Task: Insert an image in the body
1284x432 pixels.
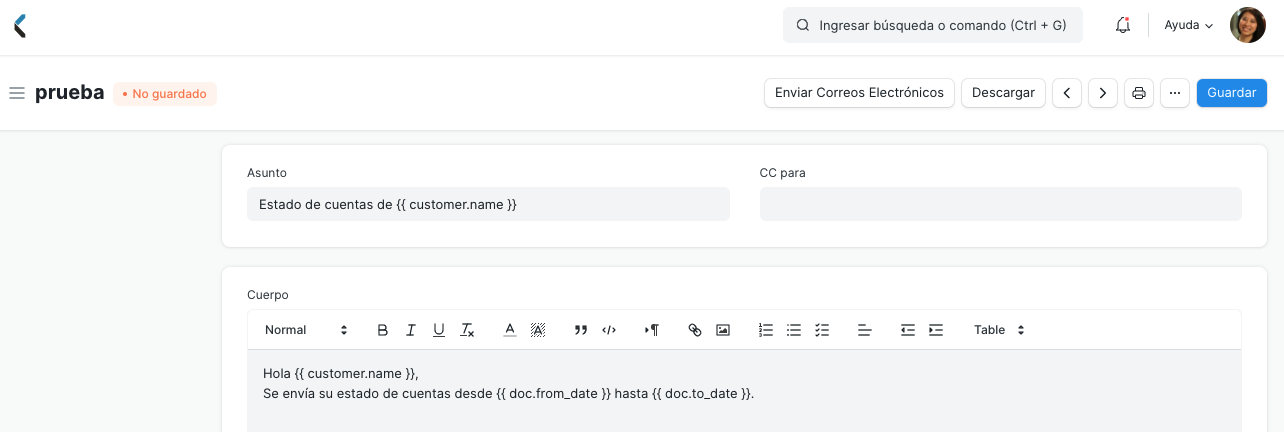Action: (x=723, y=330)
